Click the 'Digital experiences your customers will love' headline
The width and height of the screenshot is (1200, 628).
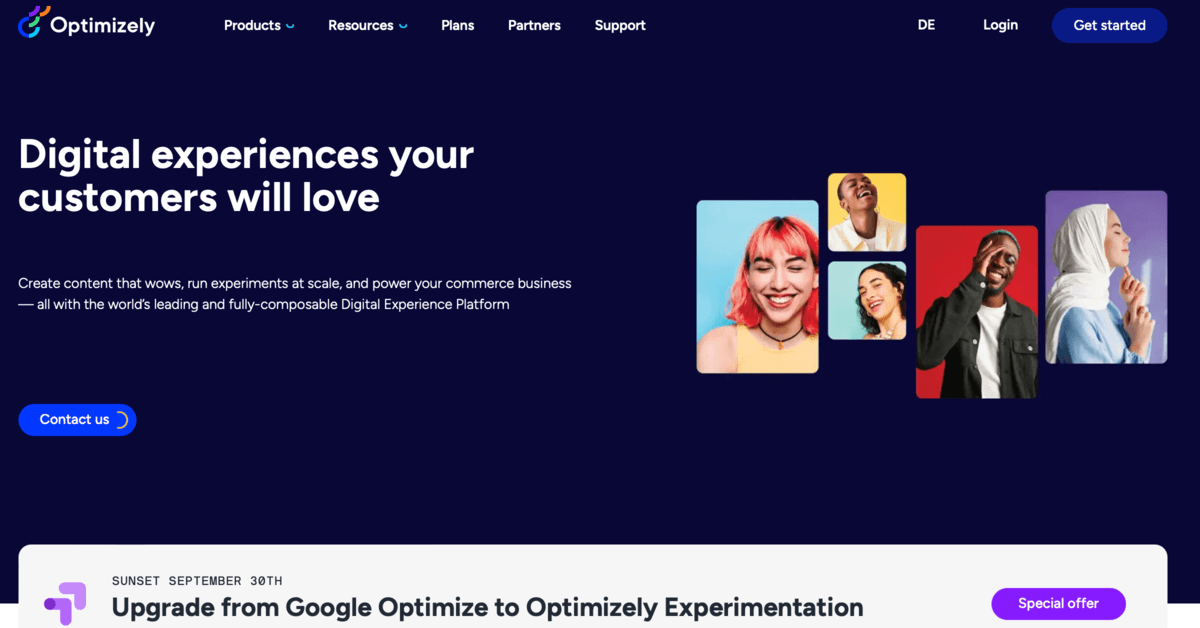point(246,176)
